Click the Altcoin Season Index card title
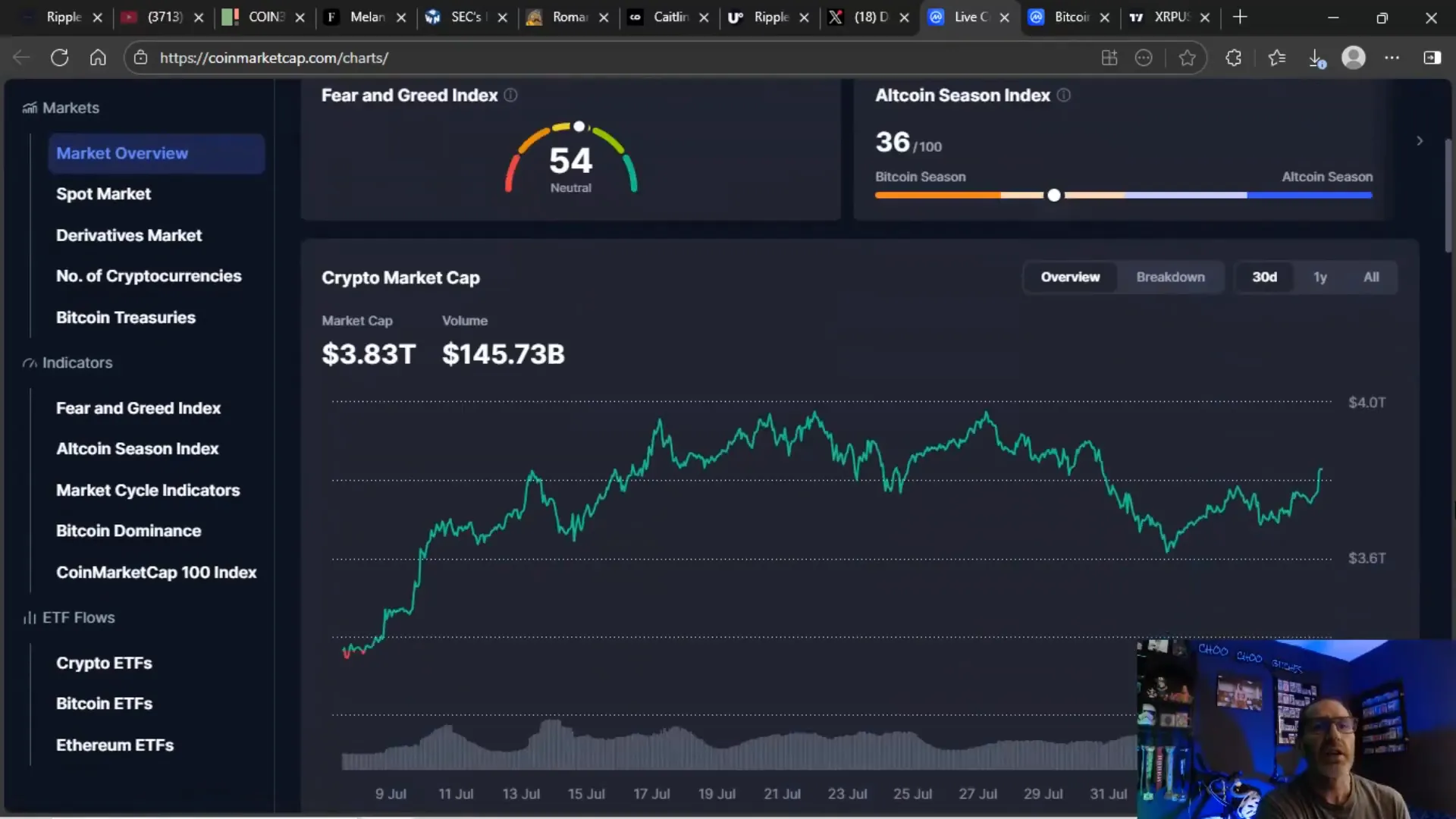1456x819 pixels. point(962,96)
